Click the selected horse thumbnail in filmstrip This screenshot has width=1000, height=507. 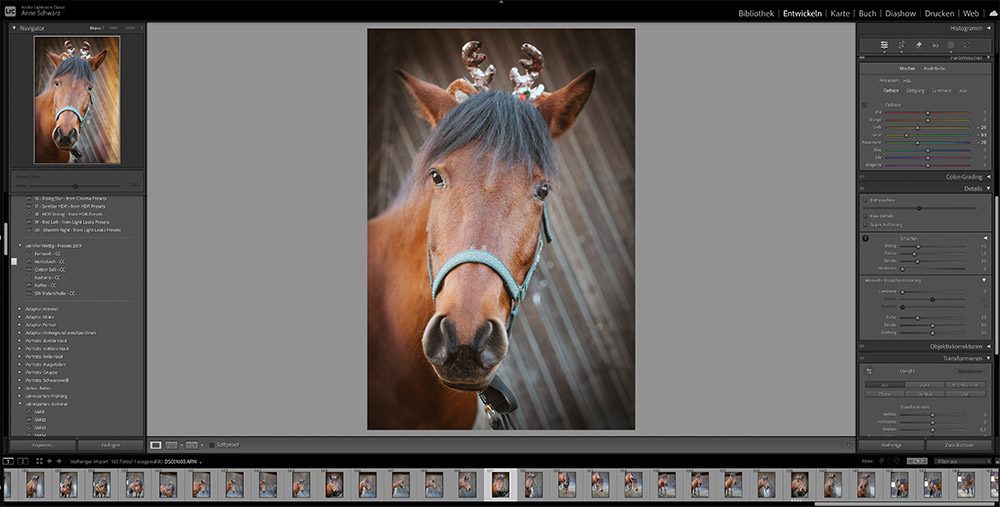[x=501, y=485]
